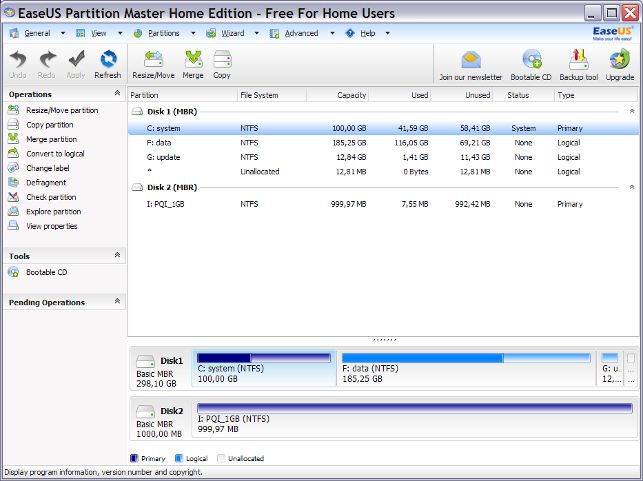Sort by the Capacity column header
The width and height of the screenshot is (643, 481).
[x=337, y=95]
